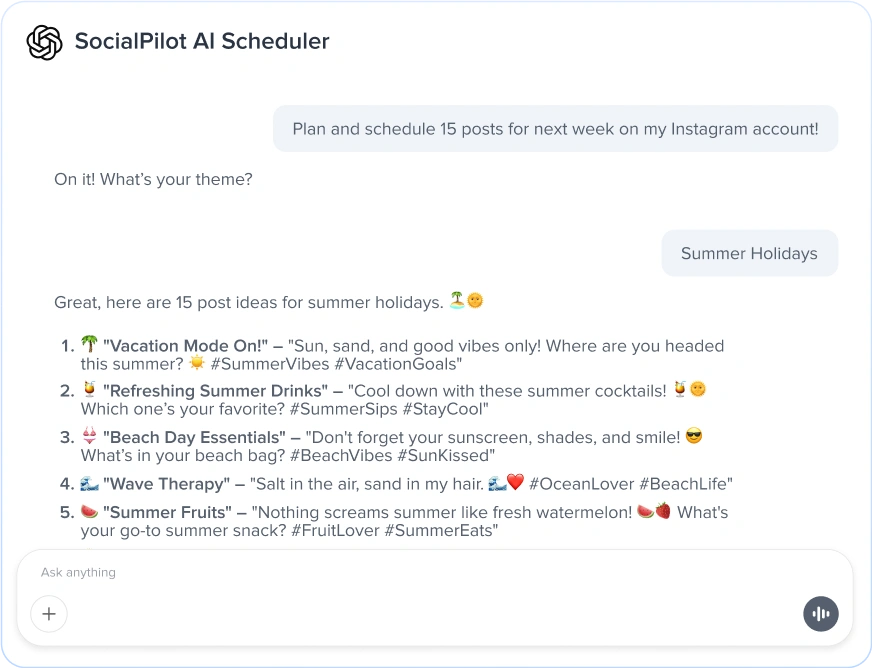
Task: Click the cocktail emoji beside Refreshing Summer Drinks
Action: click(x=89, y=391)
